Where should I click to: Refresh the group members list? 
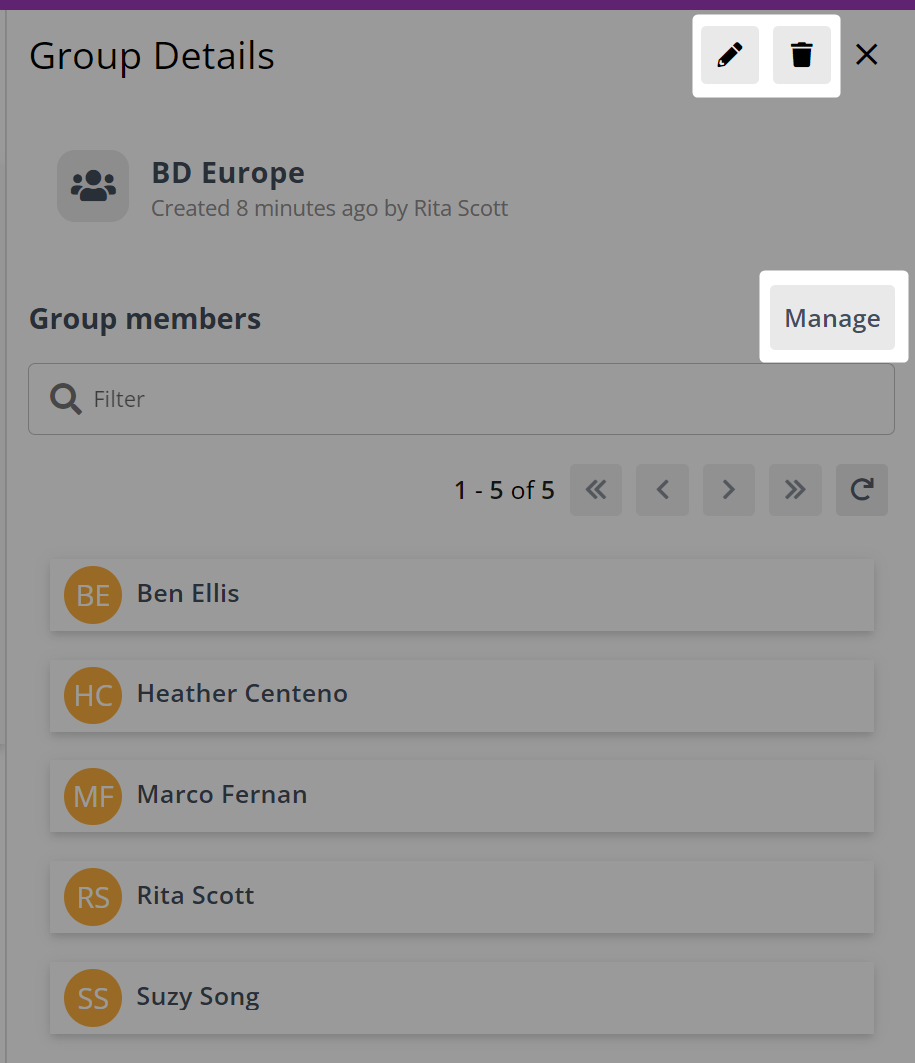click(x=861, y=489)
